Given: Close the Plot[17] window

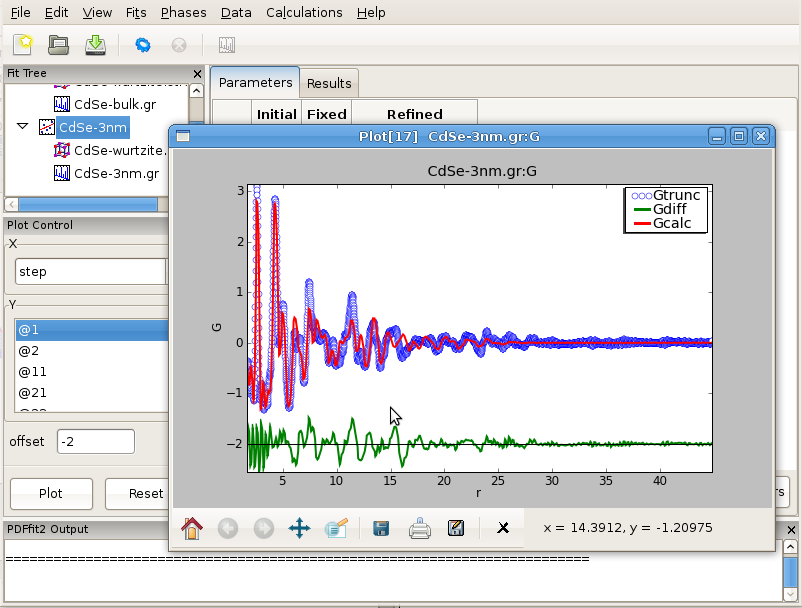Looking at the screenshot, I should (761, 136).
